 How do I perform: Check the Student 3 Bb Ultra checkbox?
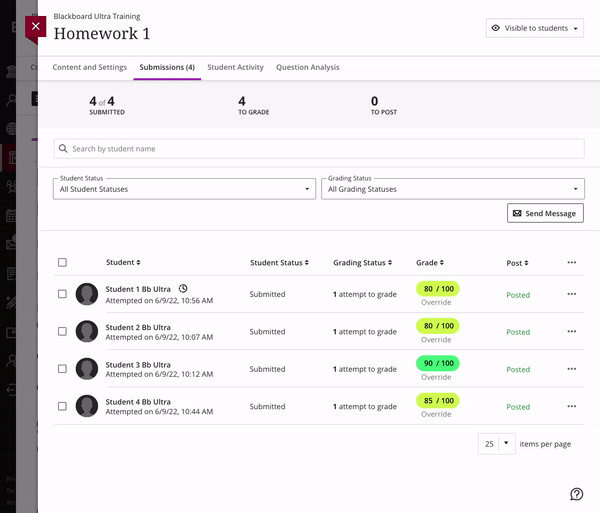(x=62, y=369)
